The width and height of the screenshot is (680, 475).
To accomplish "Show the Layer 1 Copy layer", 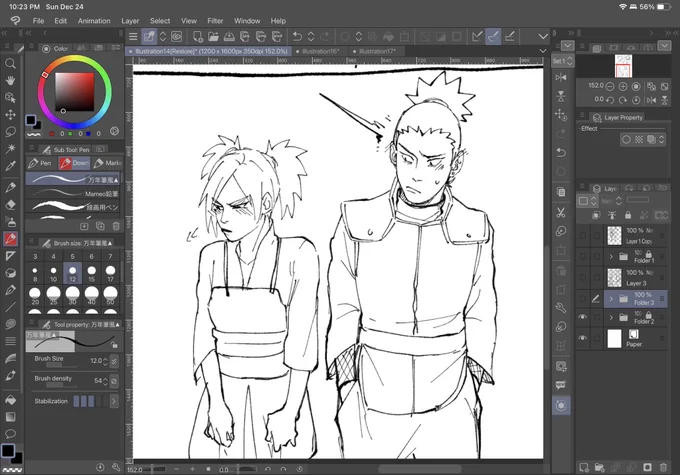I will 582,236.
